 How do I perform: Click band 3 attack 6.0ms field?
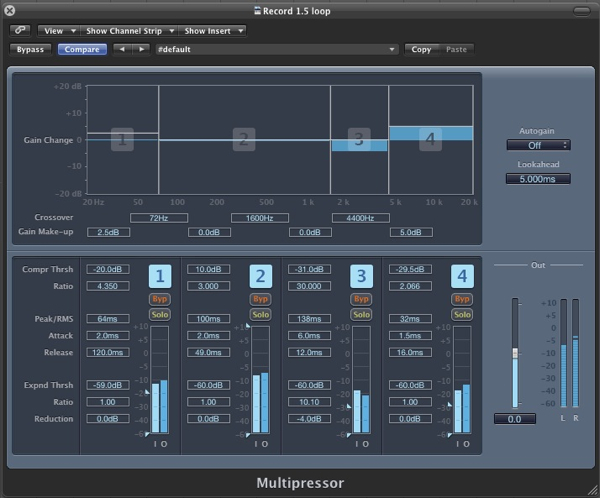309,335
